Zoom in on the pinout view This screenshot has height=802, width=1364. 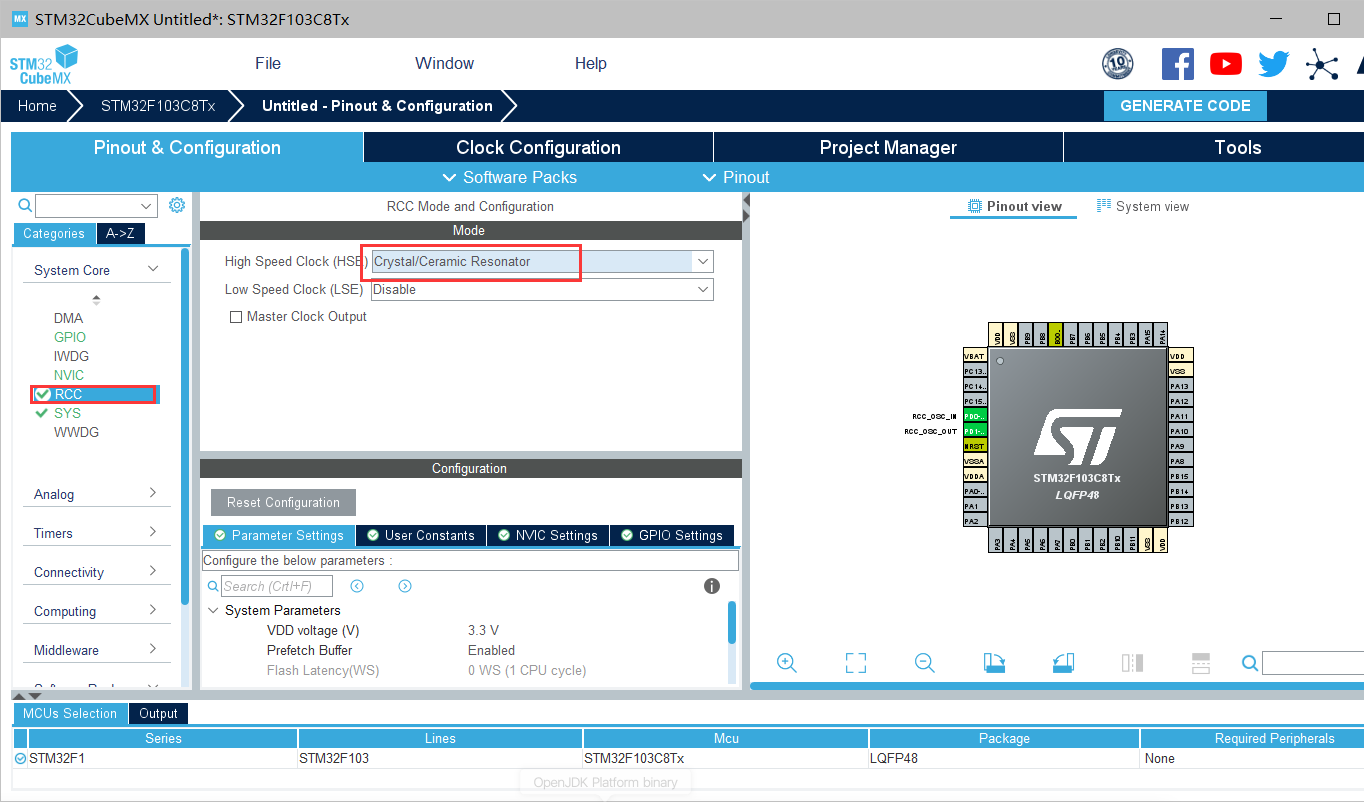pos(787,663)
